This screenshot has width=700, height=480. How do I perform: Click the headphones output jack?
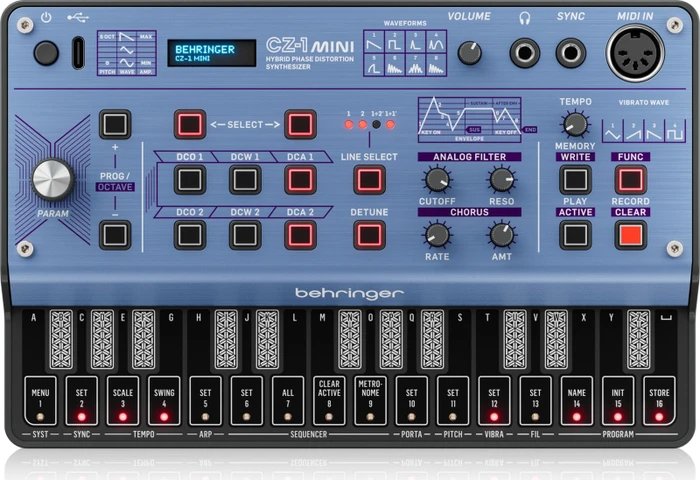tap(525, 53)
